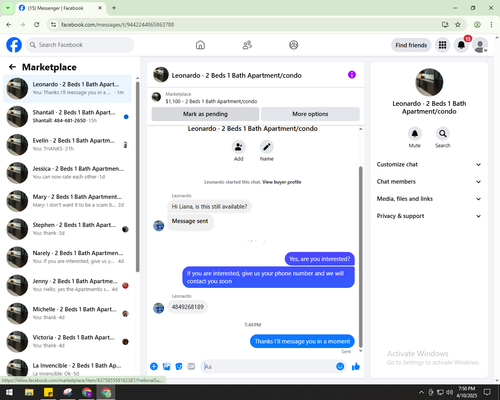Open Narely conversation in list
Viewport: 500px width, 400px height.
click(x=68, y=257)
